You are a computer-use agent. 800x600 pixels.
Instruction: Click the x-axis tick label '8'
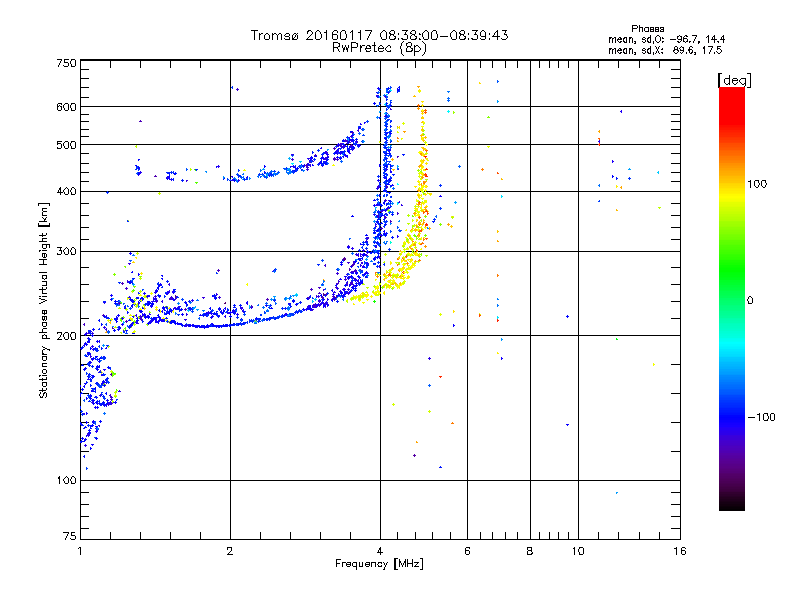coord(530,551)
